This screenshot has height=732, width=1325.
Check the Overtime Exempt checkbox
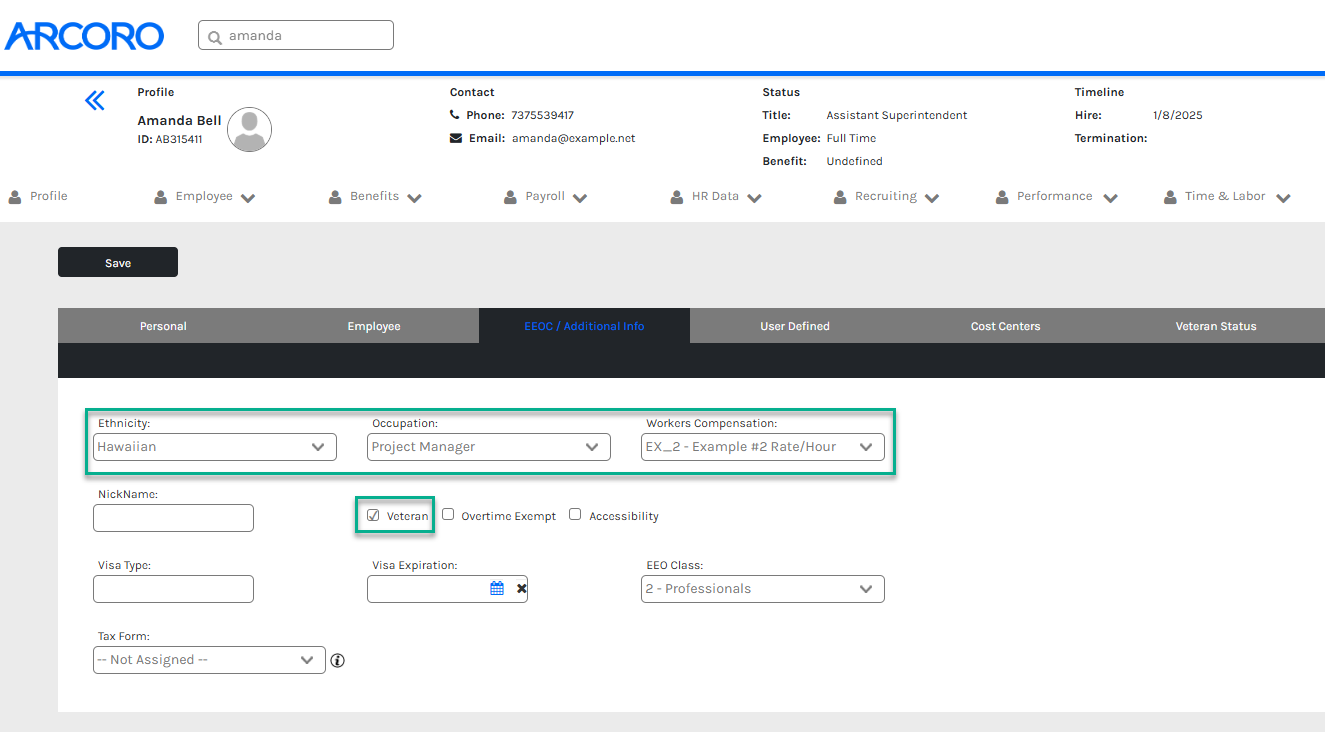tap(448, 515)
